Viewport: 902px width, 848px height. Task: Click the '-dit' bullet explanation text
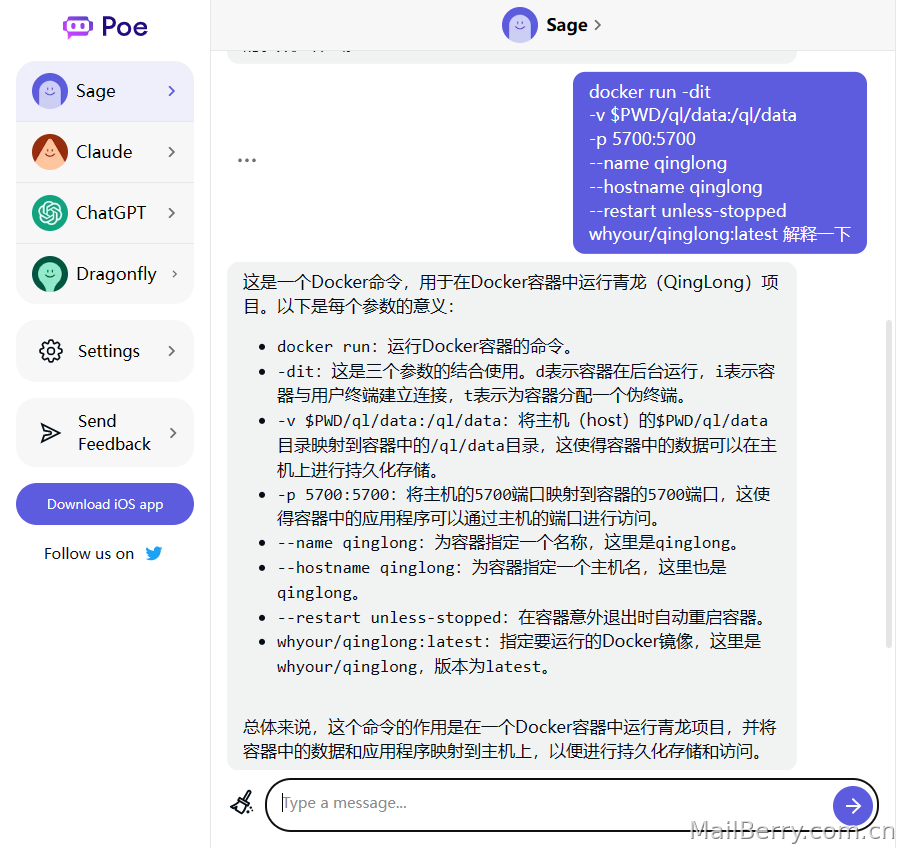tap(526, 384)
